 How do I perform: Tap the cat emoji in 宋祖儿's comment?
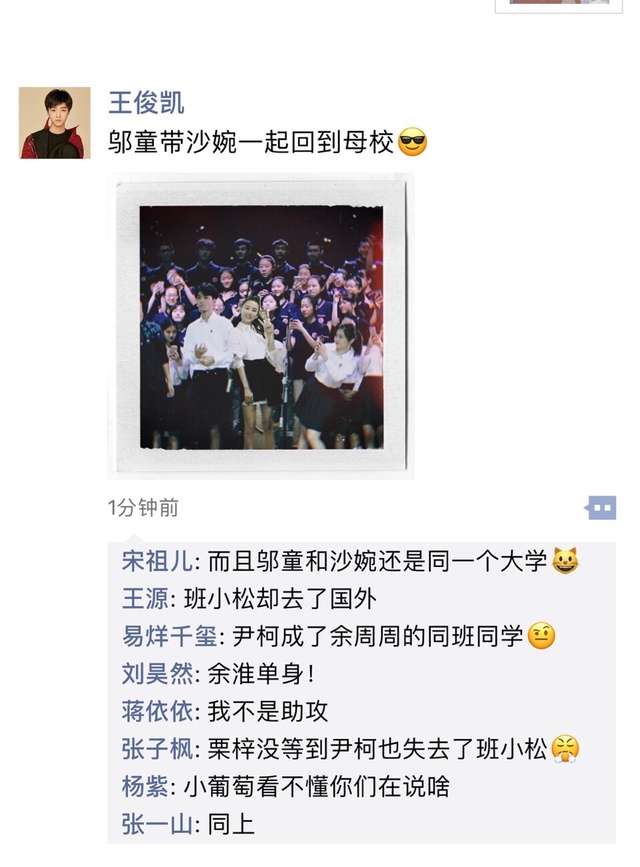pyautogui.click(x=565, y=561)
